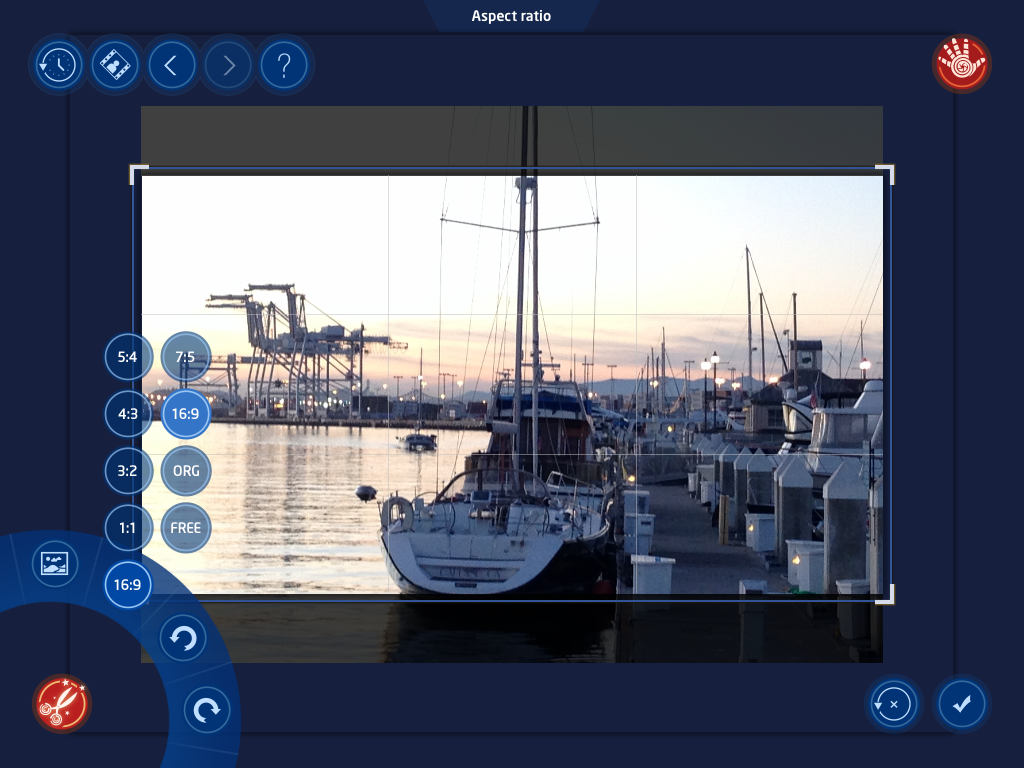
Task: Open the history clock icon
Action: coord(57,65)
